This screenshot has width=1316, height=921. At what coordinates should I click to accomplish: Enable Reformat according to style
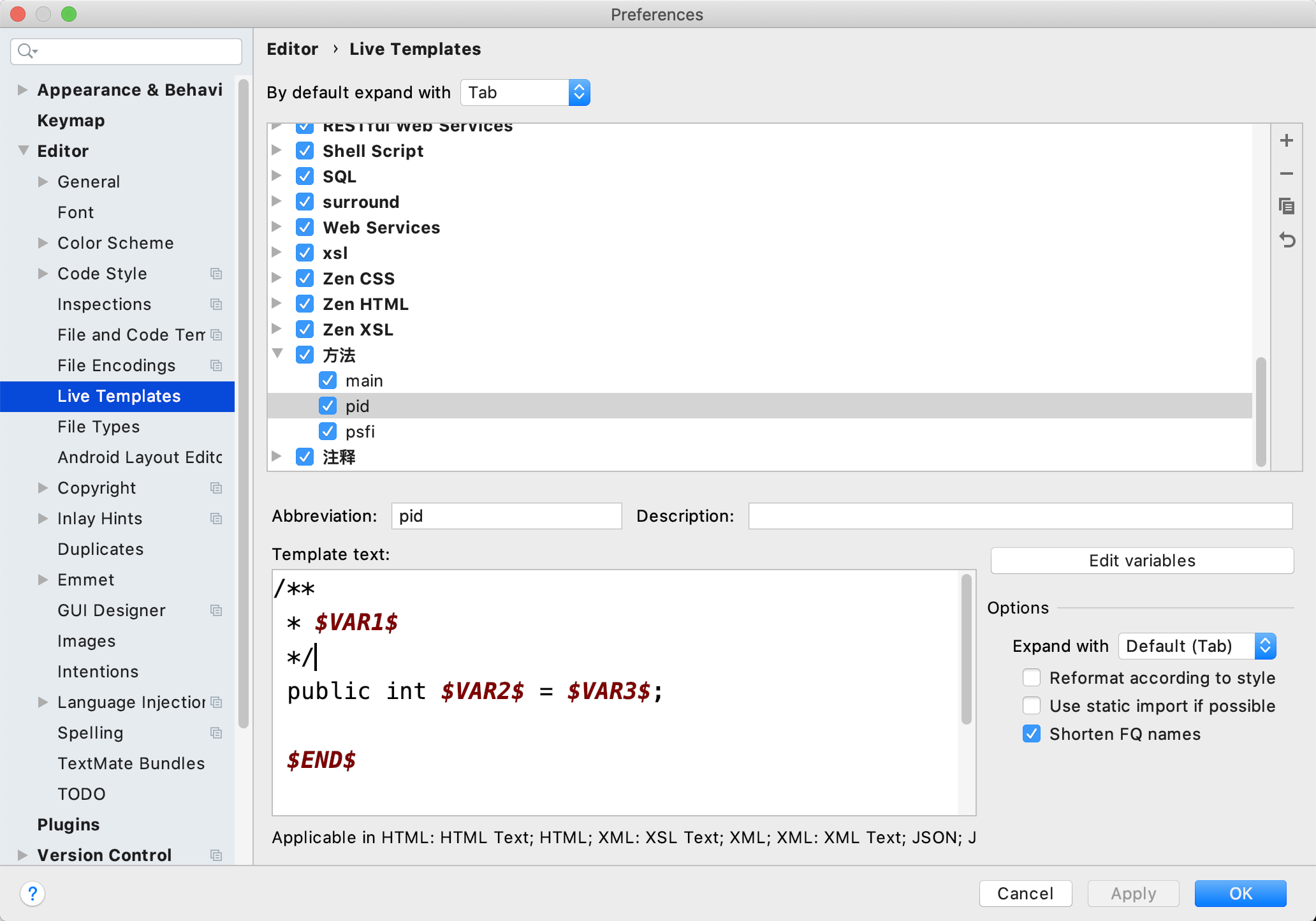pos(1032,677)
